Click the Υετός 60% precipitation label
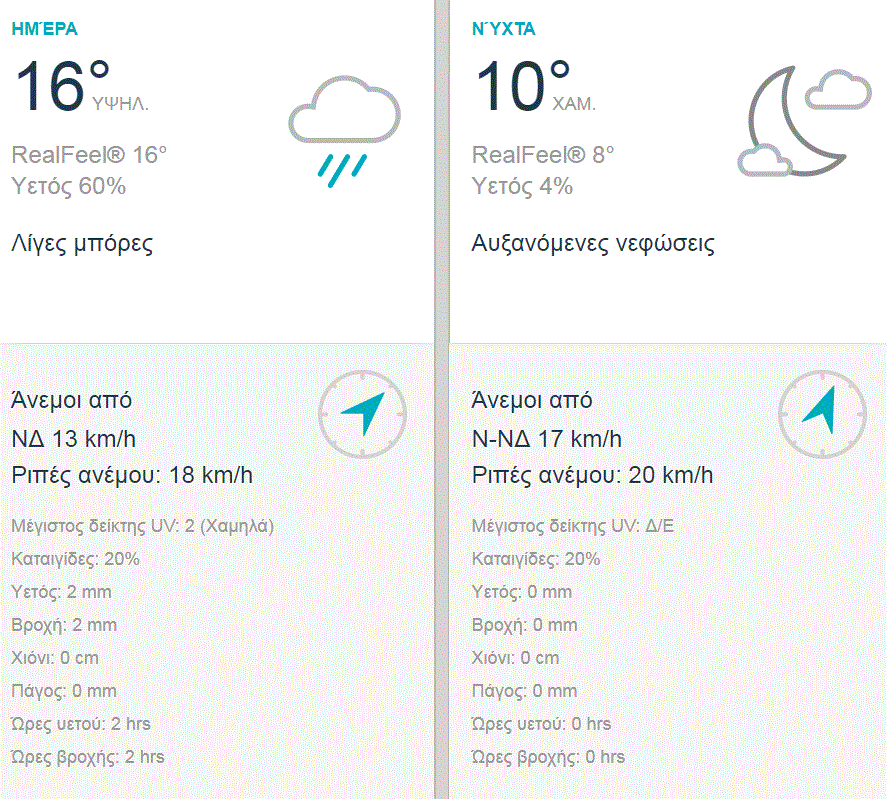The height and width of the screenshot is (799, 887). click(x=69, y=186)
